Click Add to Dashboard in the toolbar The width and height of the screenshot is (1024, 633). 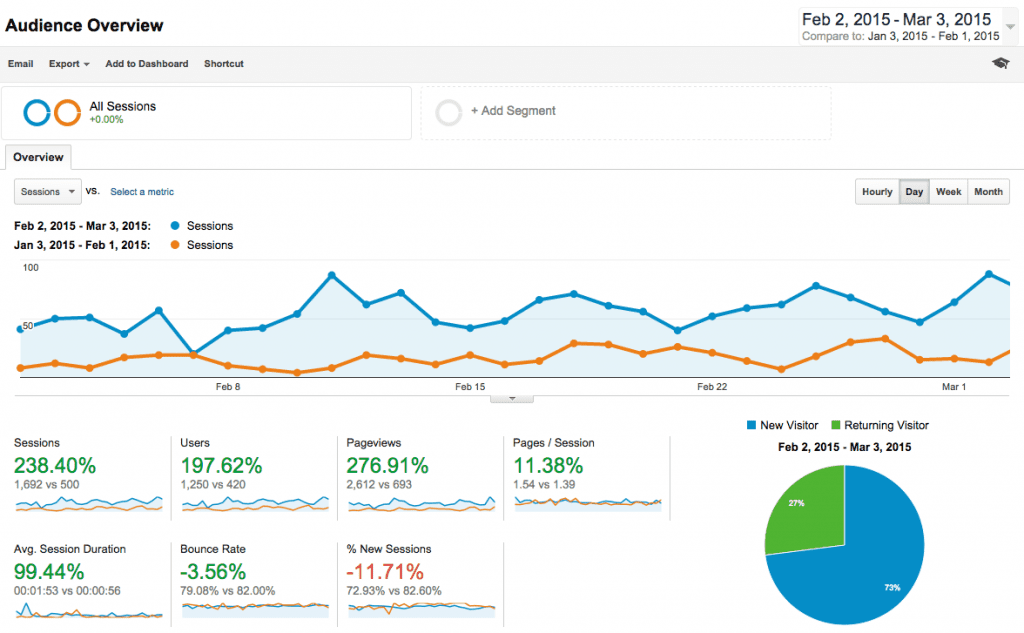point(146,64)
